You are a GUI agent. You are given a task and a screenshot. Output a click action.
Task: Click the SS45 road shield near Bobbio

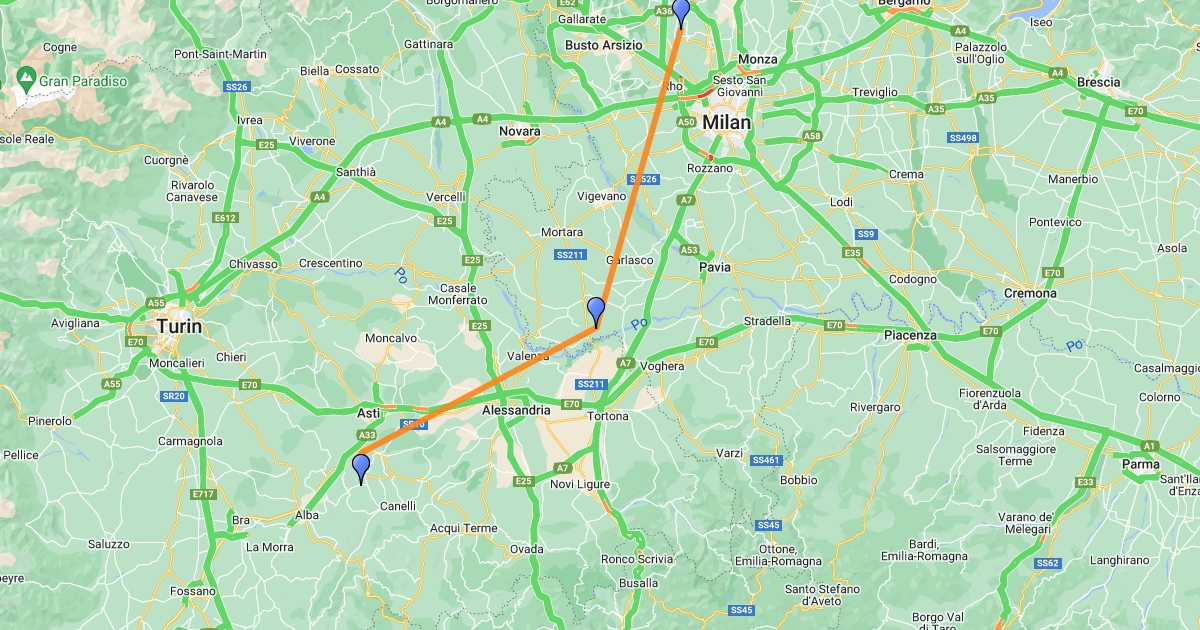(x=768, y=525)
